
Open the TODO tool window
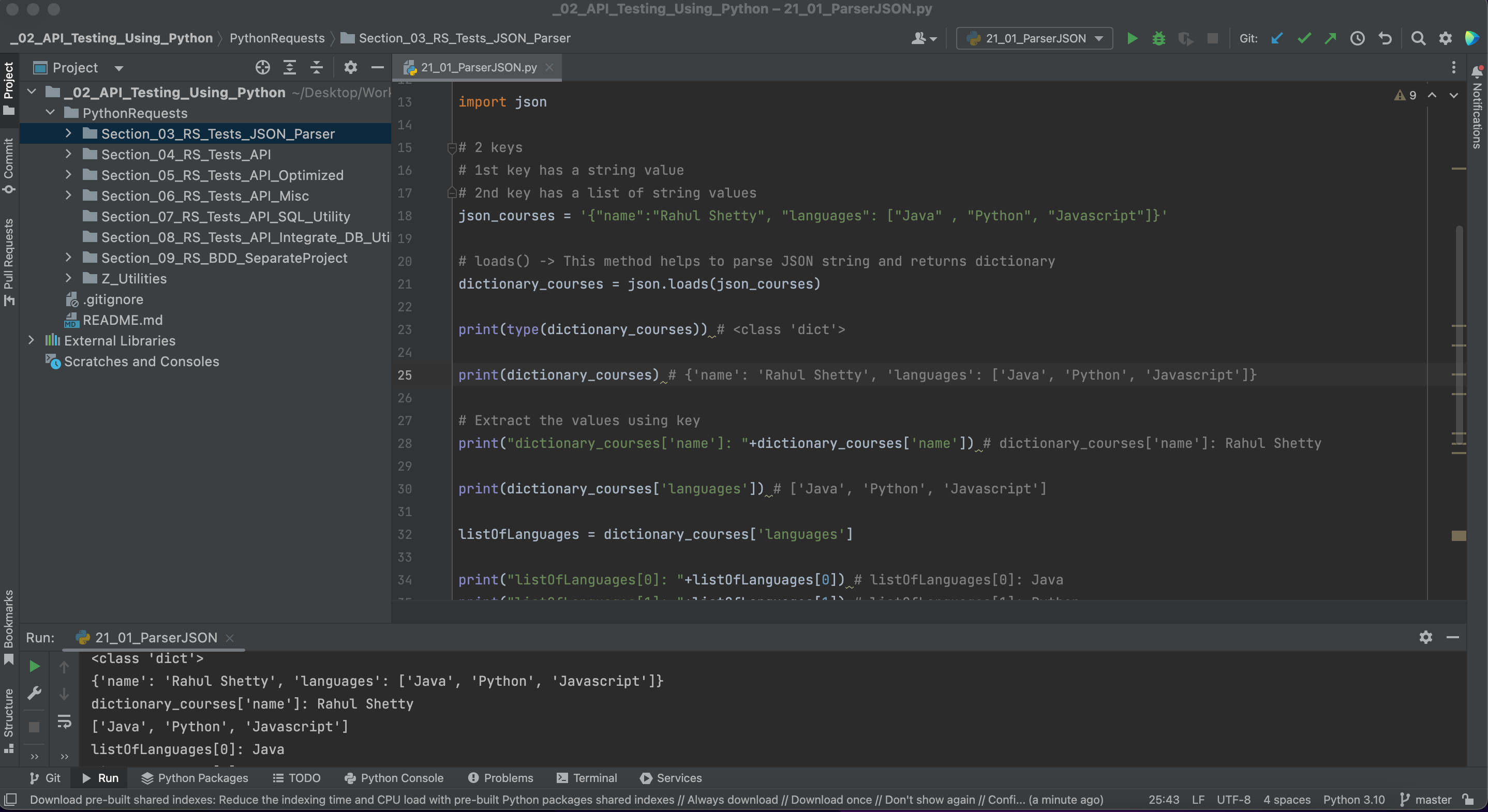point(296,778)
